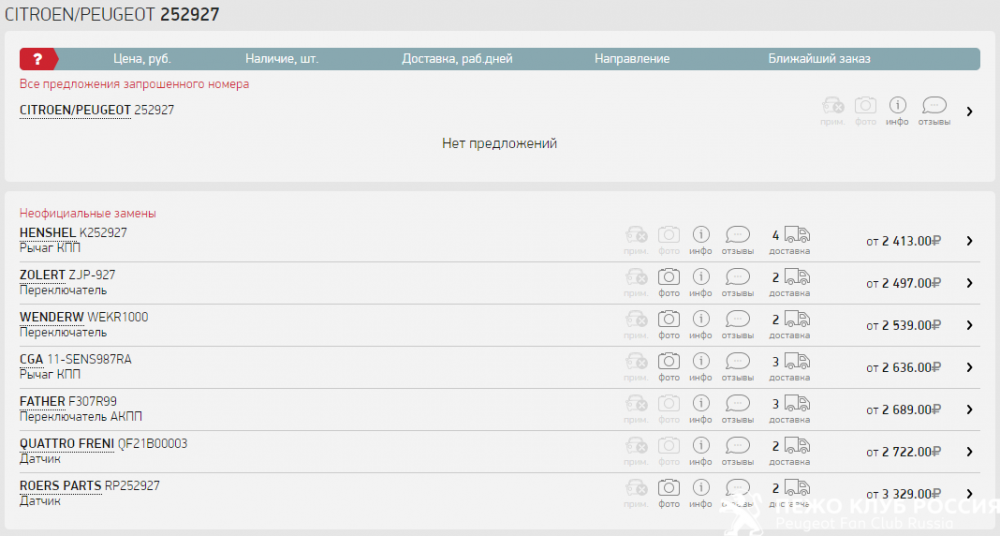Expand the HENSHEL K252927 offer arrow

969,241
